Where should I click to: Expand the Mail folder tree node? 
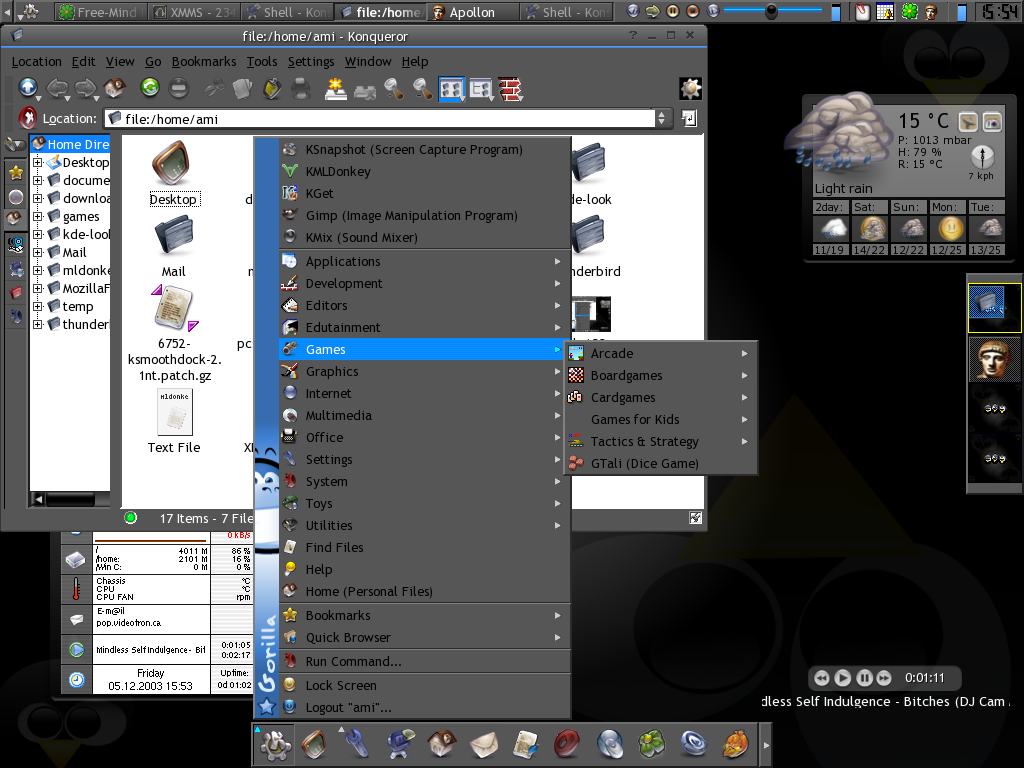[37, 252]
